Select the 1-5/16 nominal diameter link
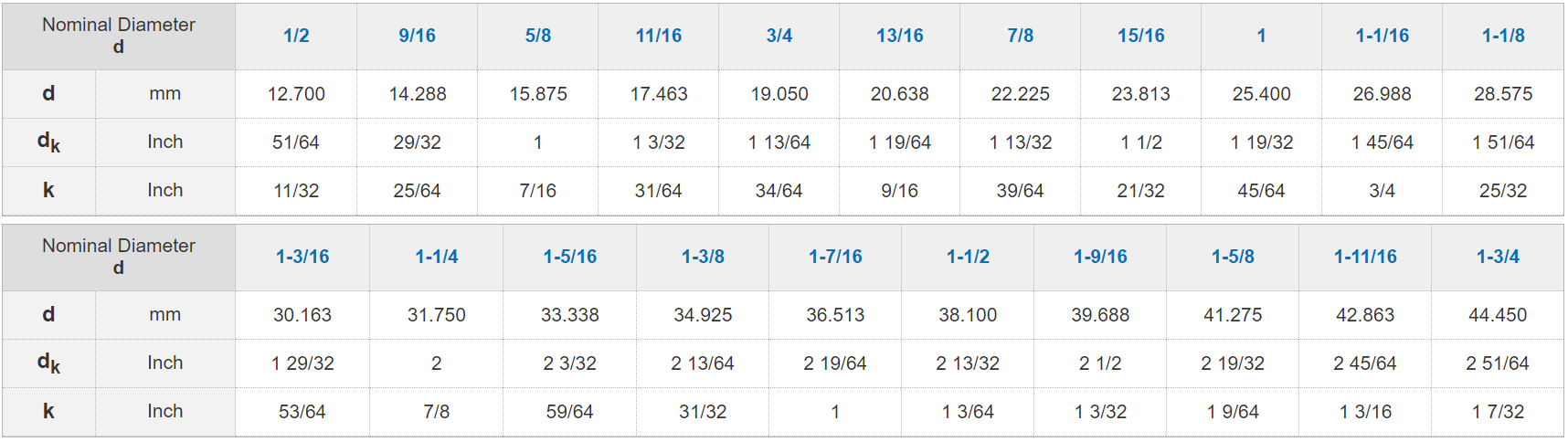1568x442 pixels. 570,257
